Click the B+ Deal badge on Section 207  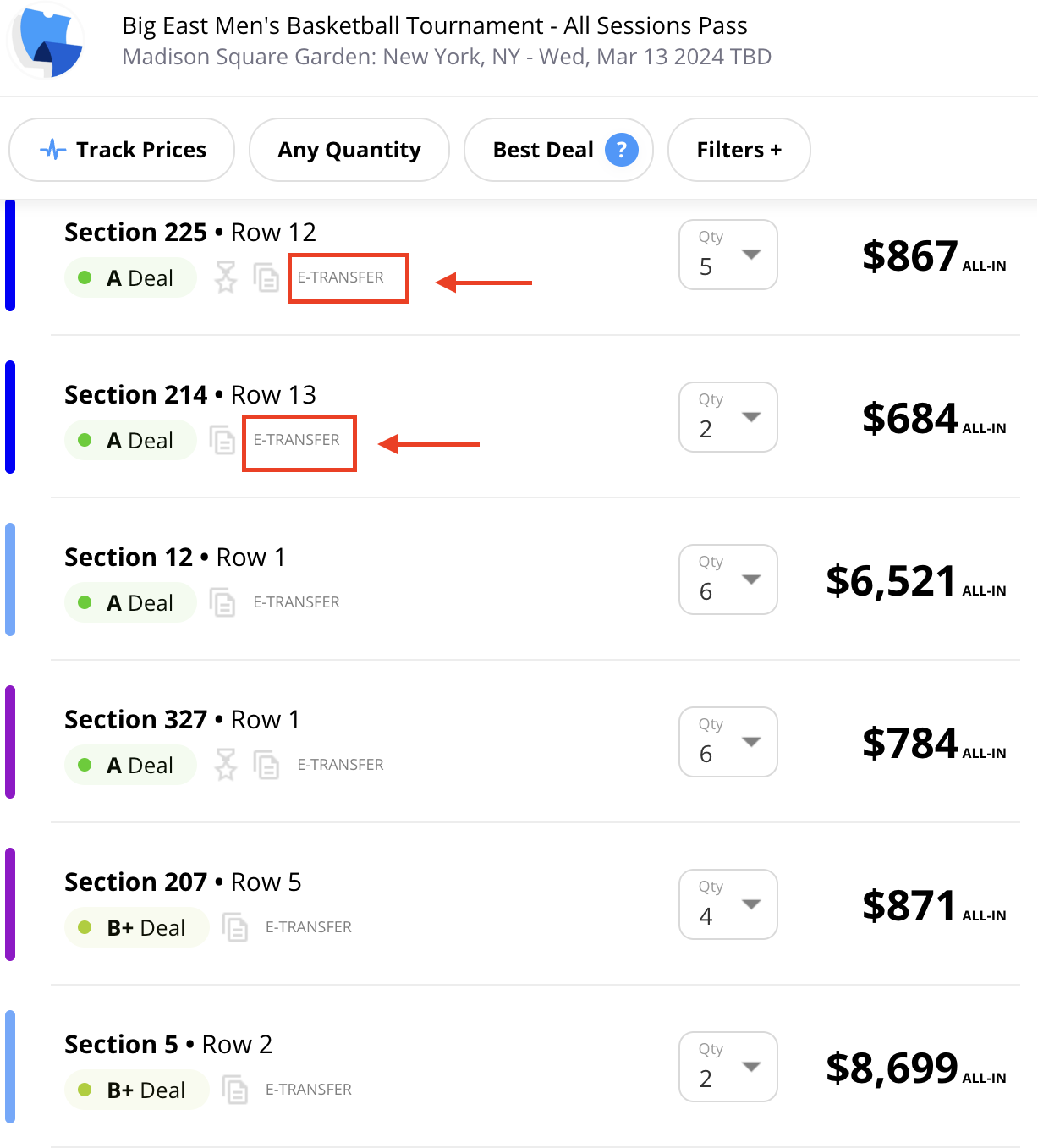pyautogui.click(x=136, y=928)
